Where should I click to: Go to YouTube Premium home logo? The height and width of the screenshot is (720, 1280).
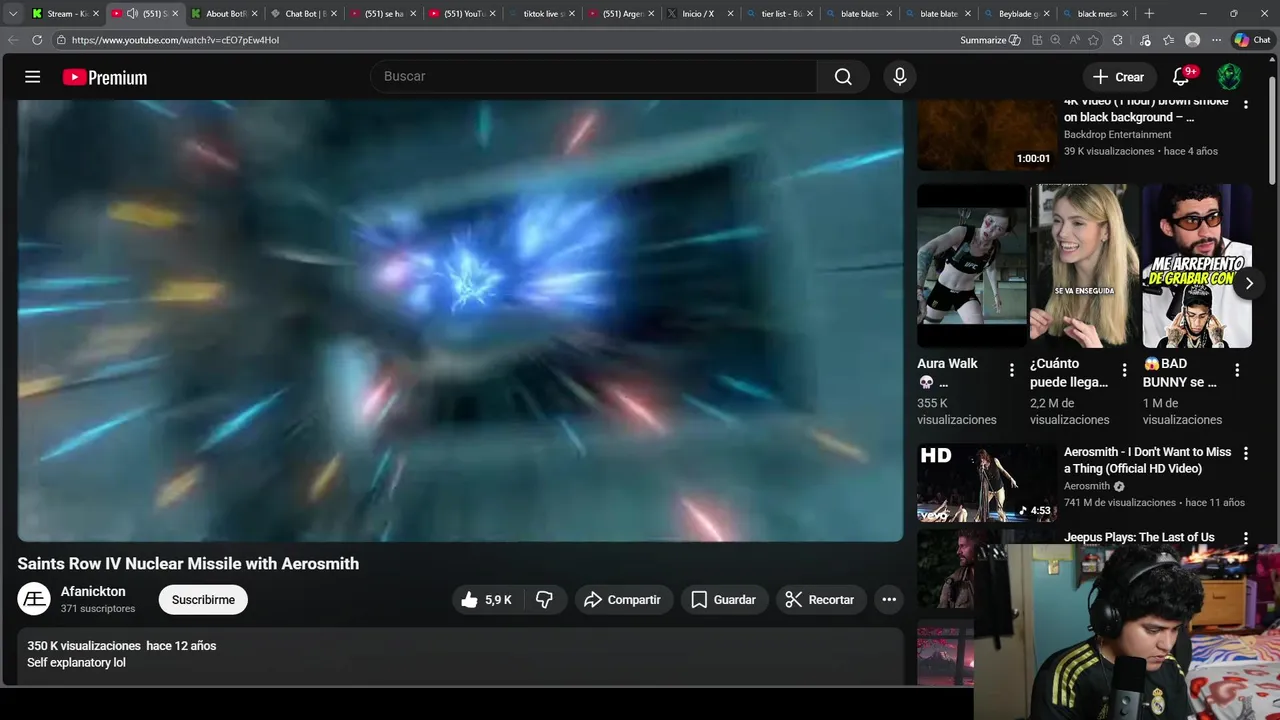pyautogui.click(x=105, y=77)
